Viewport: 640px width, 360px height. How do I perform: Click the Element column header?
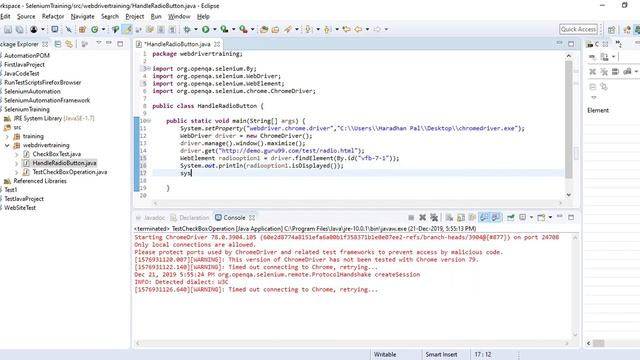tap(598, 110)
